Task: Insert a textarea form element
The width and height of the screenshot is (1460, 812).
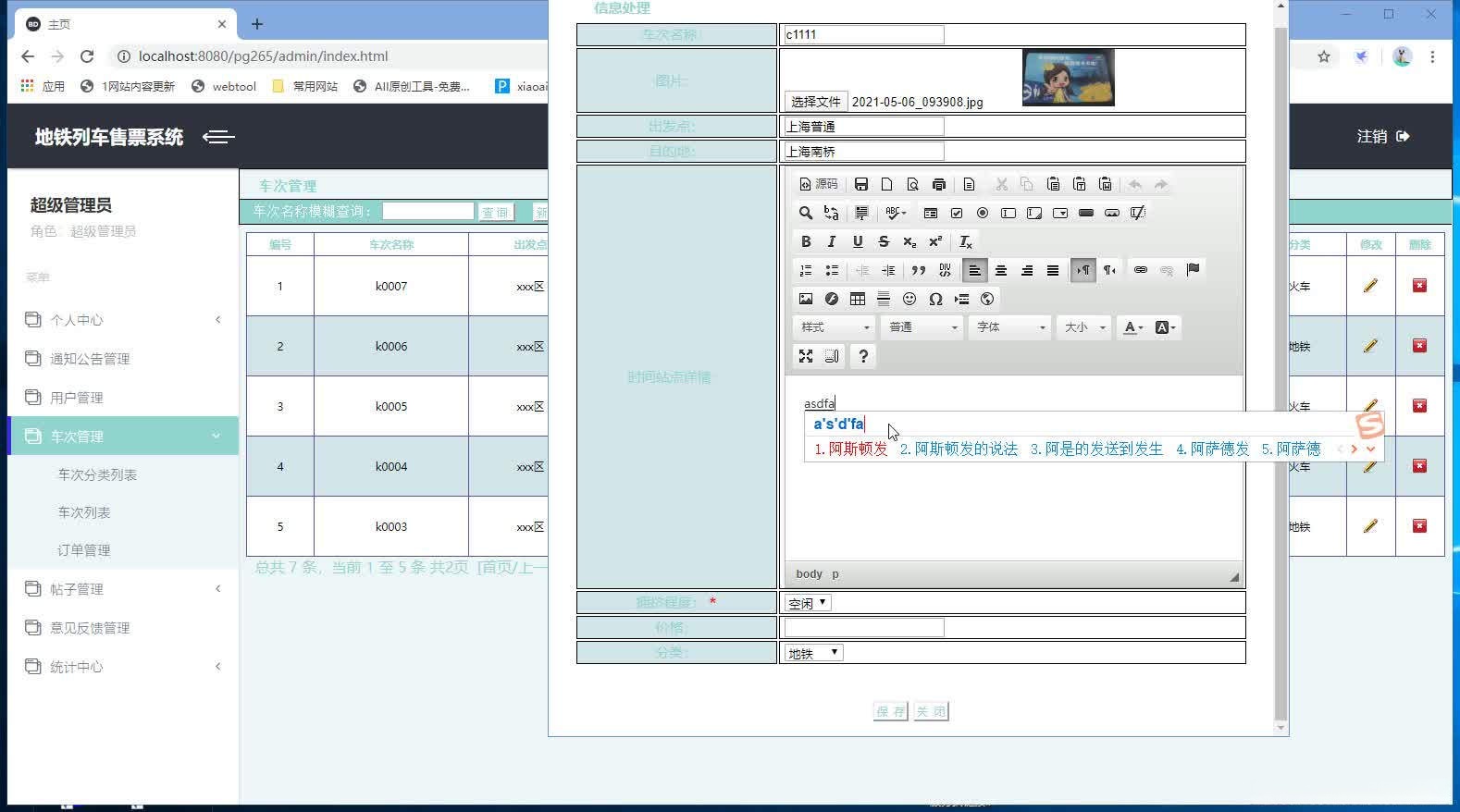Action: (1034, 213)
